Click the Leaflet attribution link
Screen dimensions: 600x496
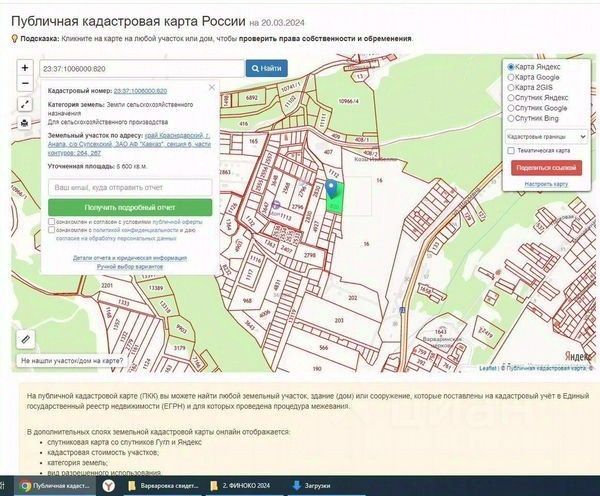[x=488, y=368]
